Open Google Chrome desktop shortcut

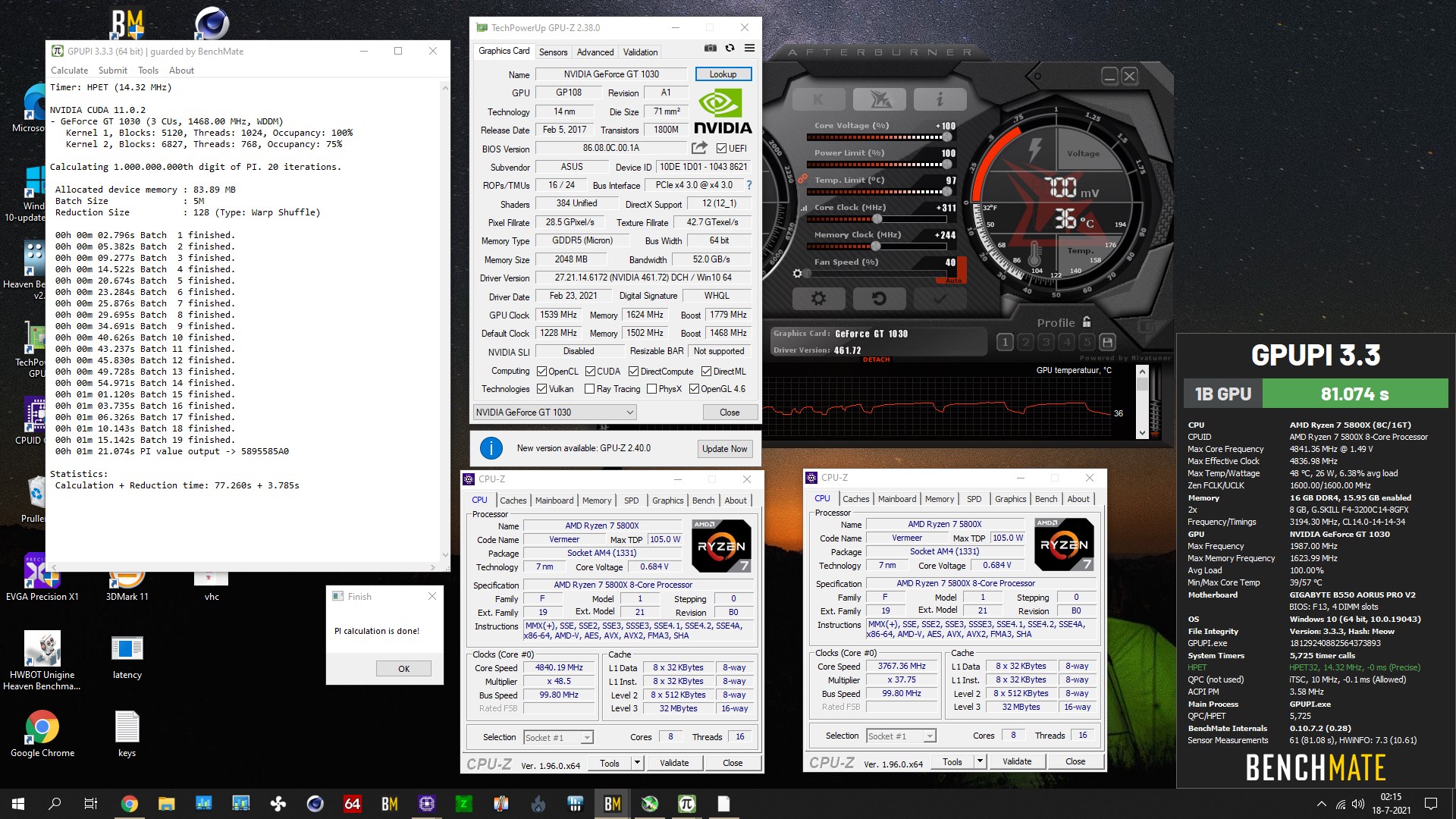click(42, 734)
